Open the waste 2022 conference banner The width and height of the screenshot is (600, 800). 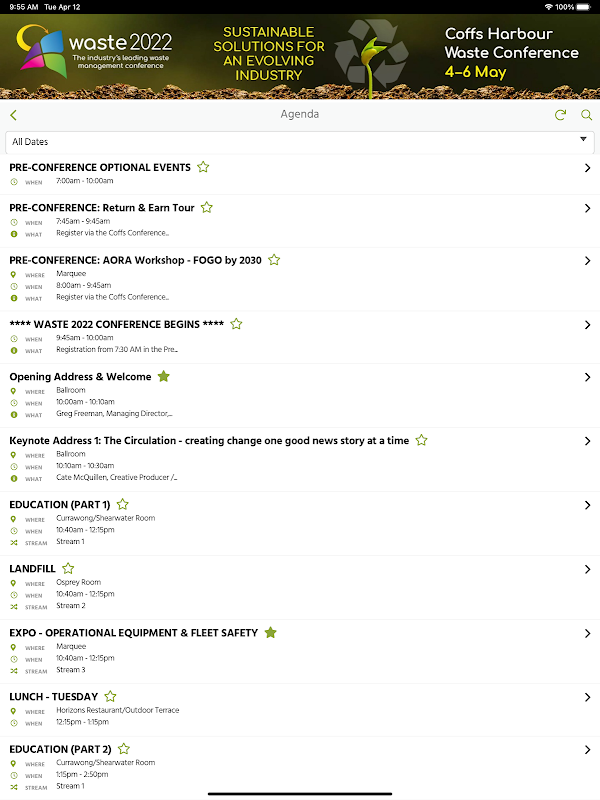click(300, 57)
